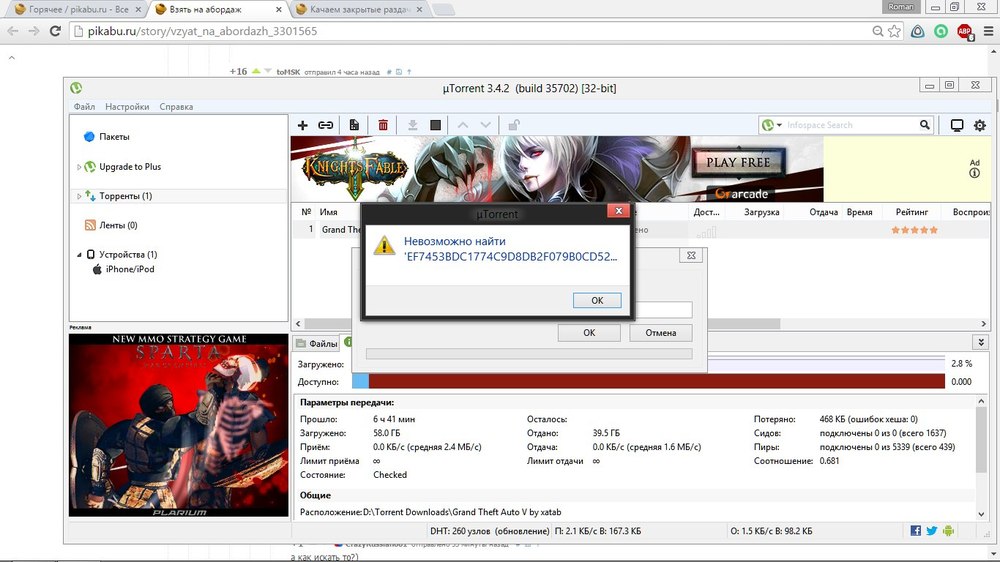Click the browser Back arrow
The image size is (1000, 562).
[13, 31]
